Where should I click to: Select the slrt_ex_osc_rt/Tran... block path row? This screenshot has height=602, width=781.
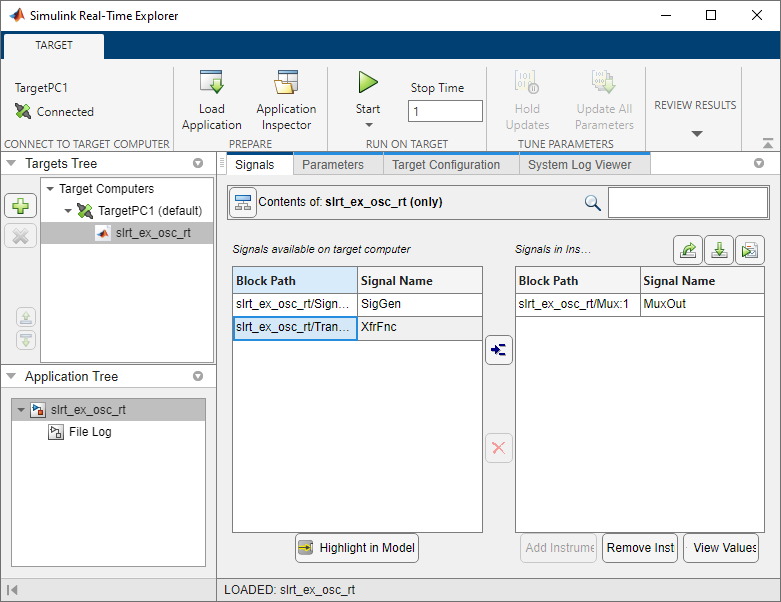point(295,328)
